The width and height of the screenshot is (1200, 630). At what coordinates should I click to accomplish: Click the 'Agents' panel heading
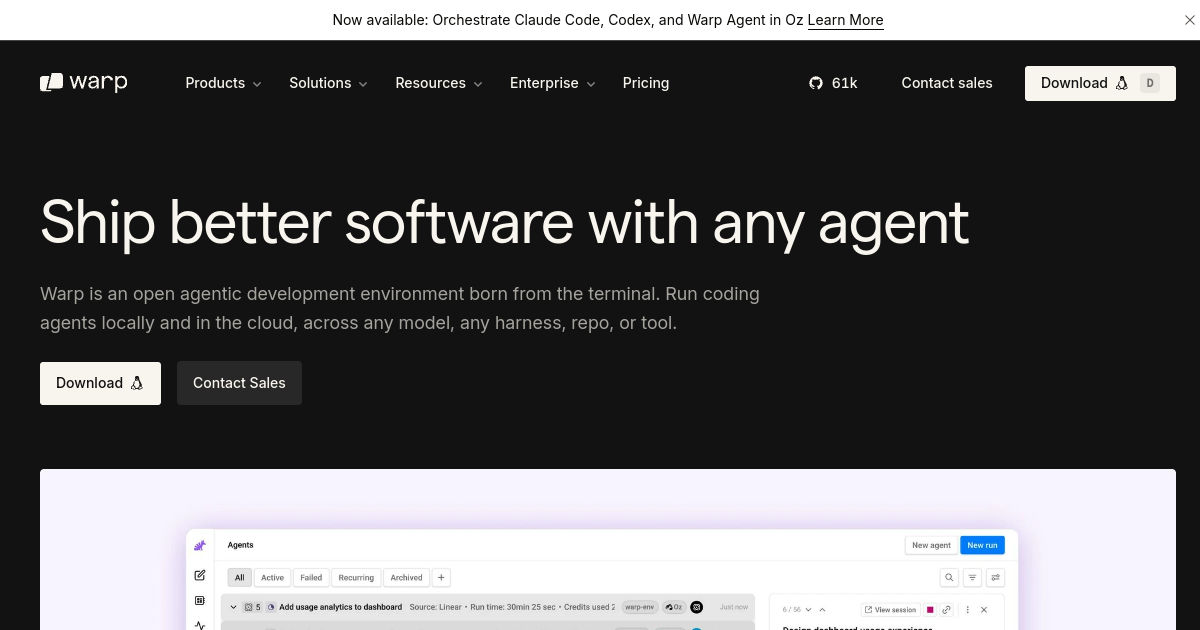point(240,545)
